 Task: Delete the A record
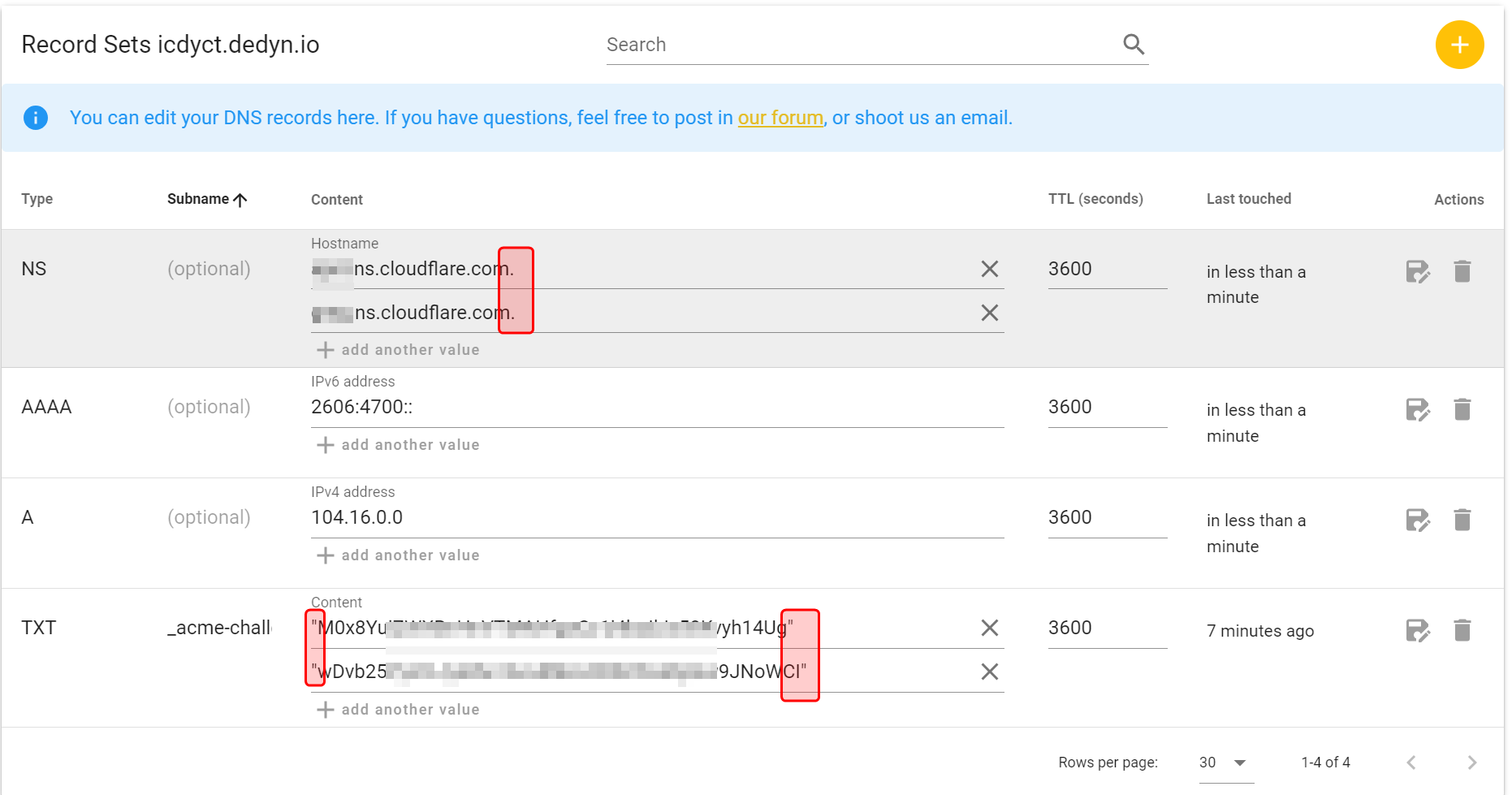point(1462,520)
